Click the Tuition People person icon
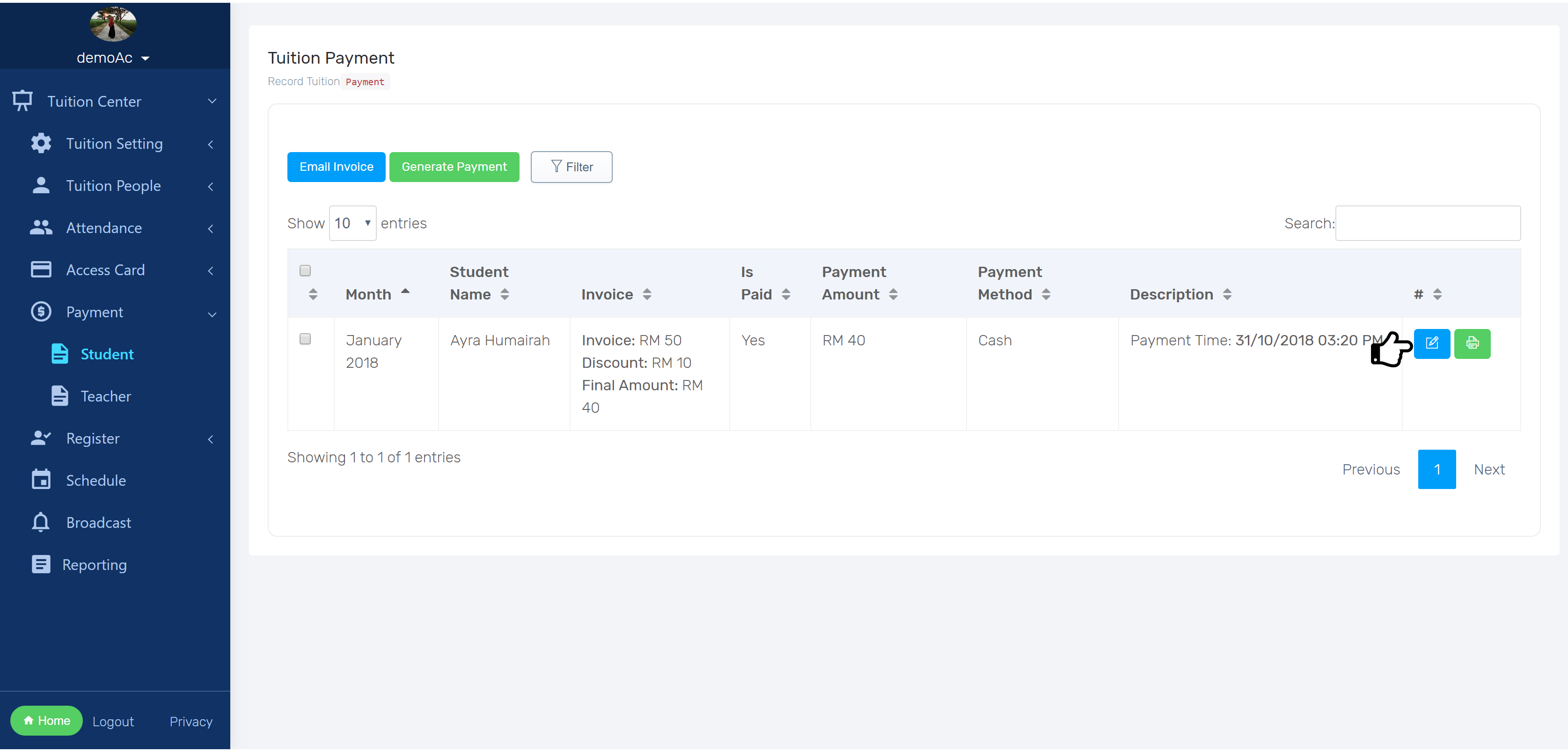The image size is (1568, 752). click(41, 185)
